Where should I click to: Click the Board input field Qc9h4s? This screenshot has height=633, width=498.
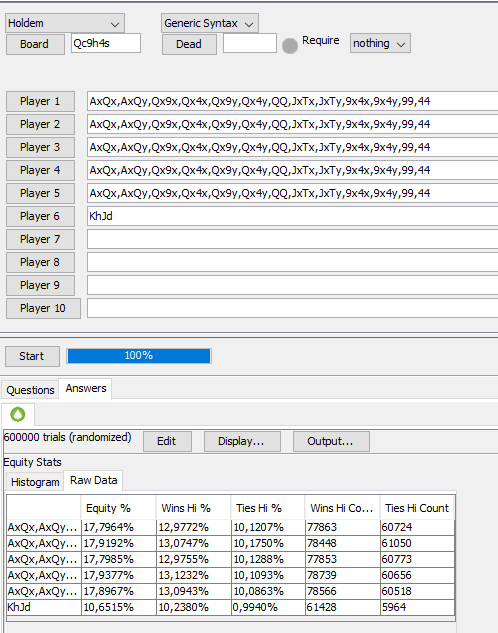coord(106,43)
